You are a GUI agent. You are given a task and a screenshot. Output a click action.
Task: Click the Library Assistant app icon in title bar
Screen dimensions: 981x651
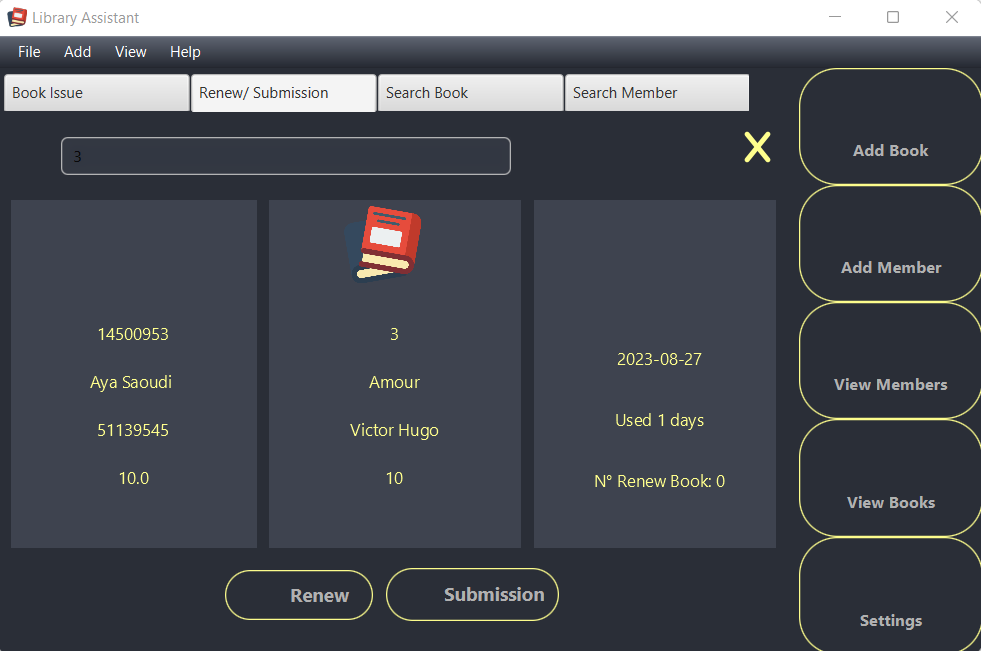17,18
